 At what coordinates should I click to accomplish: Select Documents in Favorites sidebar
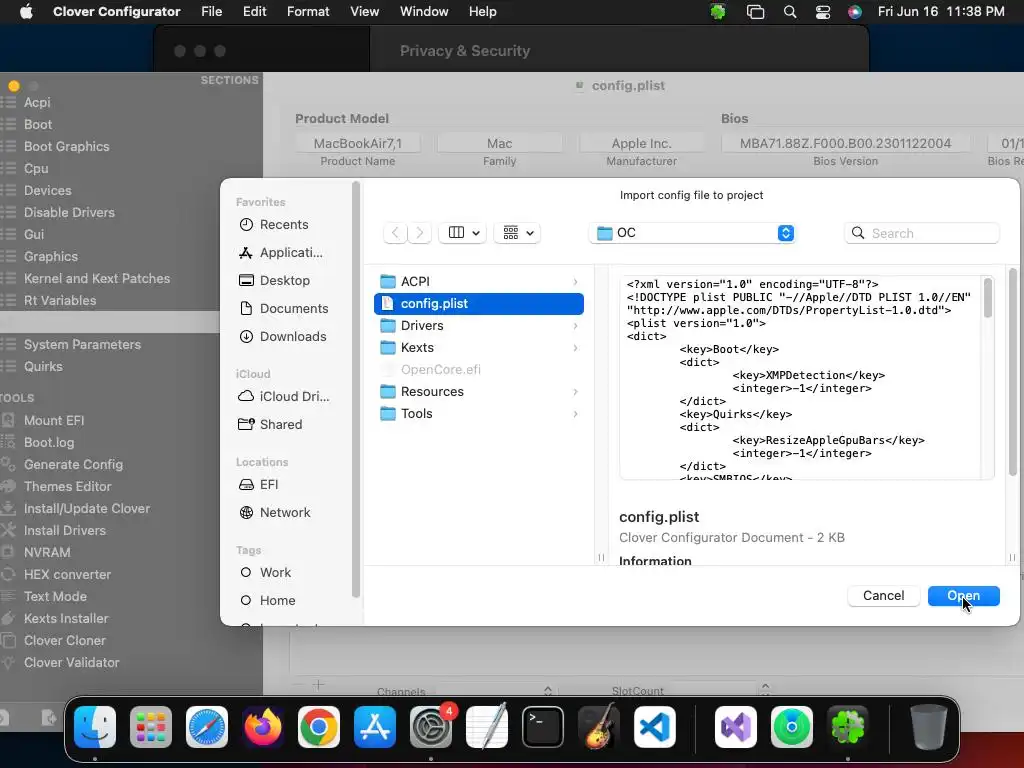tap(284, 308)
